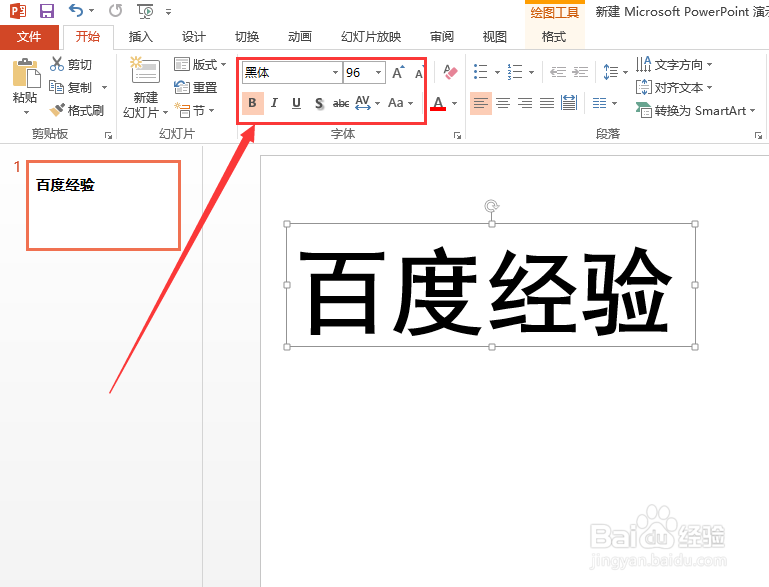
Task: Expand the font name dropdown arrow
Action: pos(335,73)
